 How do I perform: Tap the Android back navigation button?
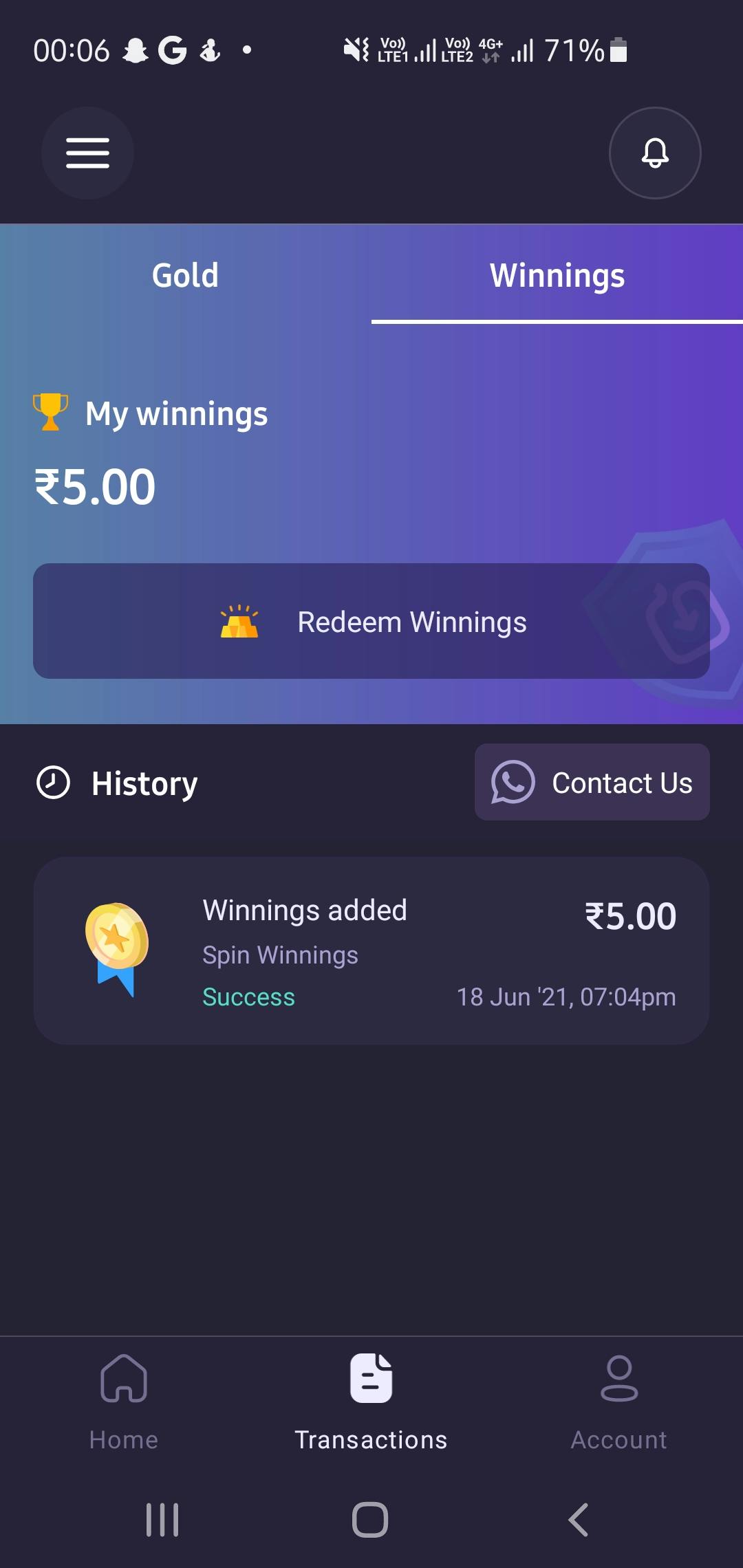[579, 1519]
